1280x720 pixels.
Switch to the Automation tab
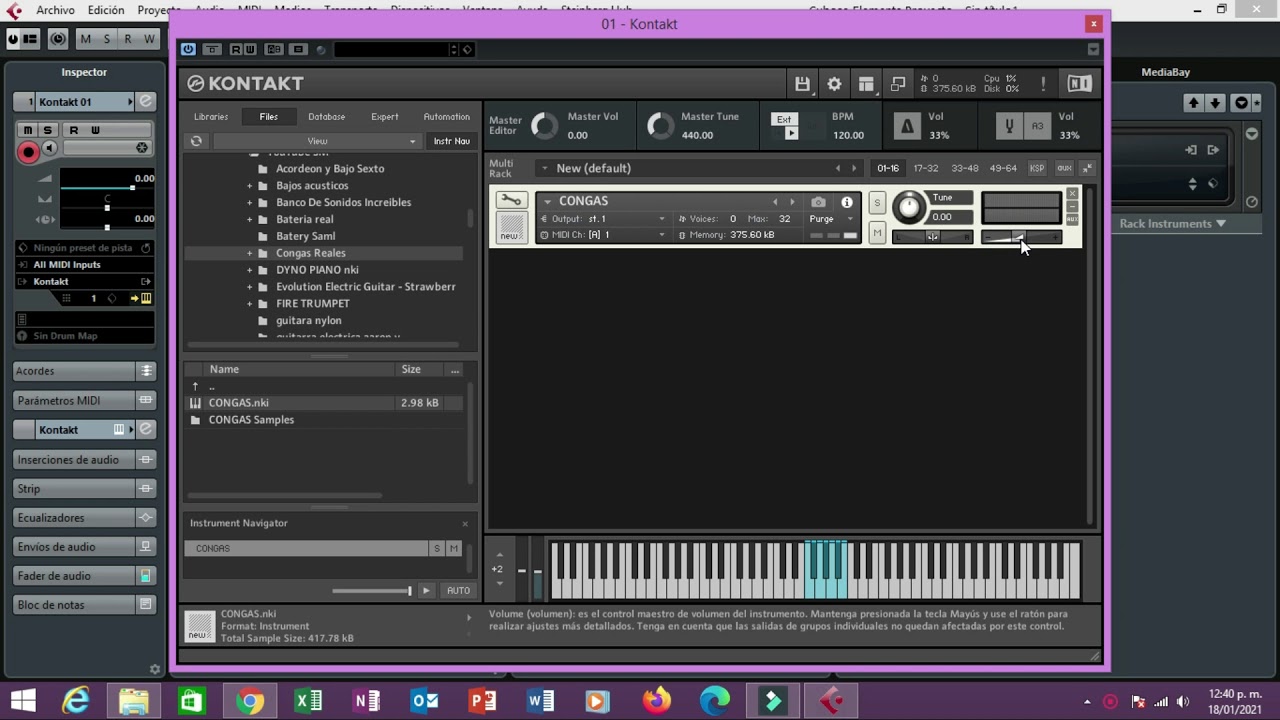(446, 117)
